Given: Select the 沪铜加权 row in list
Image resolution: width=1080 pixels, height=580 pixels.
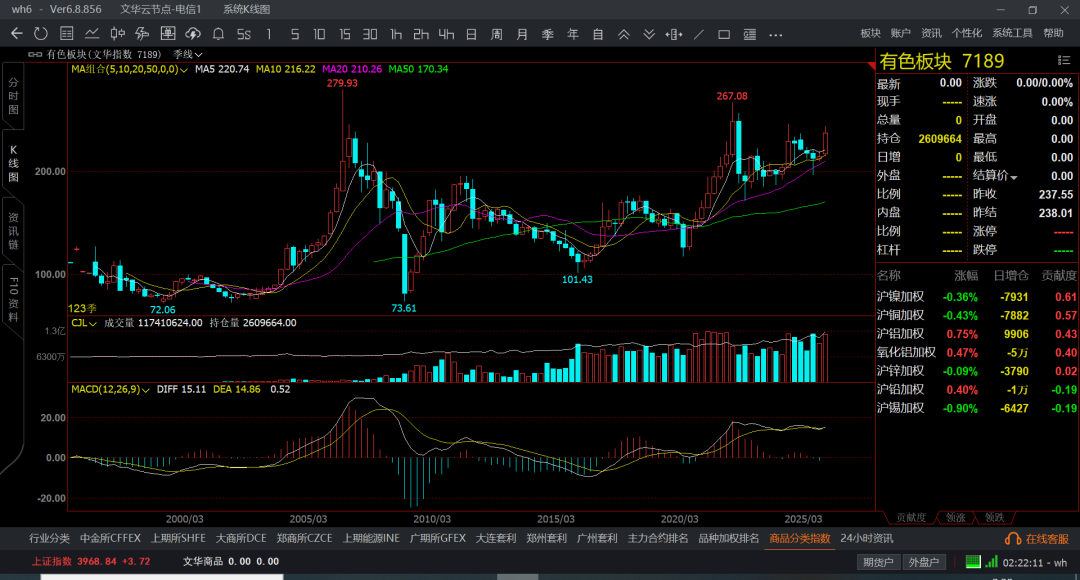Looking at the screenshot, I should 900,315.
